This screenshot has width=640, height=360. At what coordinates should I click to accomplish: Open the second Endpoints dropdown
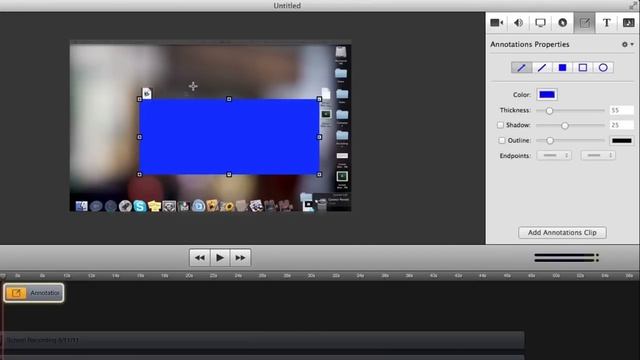[598, 155]
